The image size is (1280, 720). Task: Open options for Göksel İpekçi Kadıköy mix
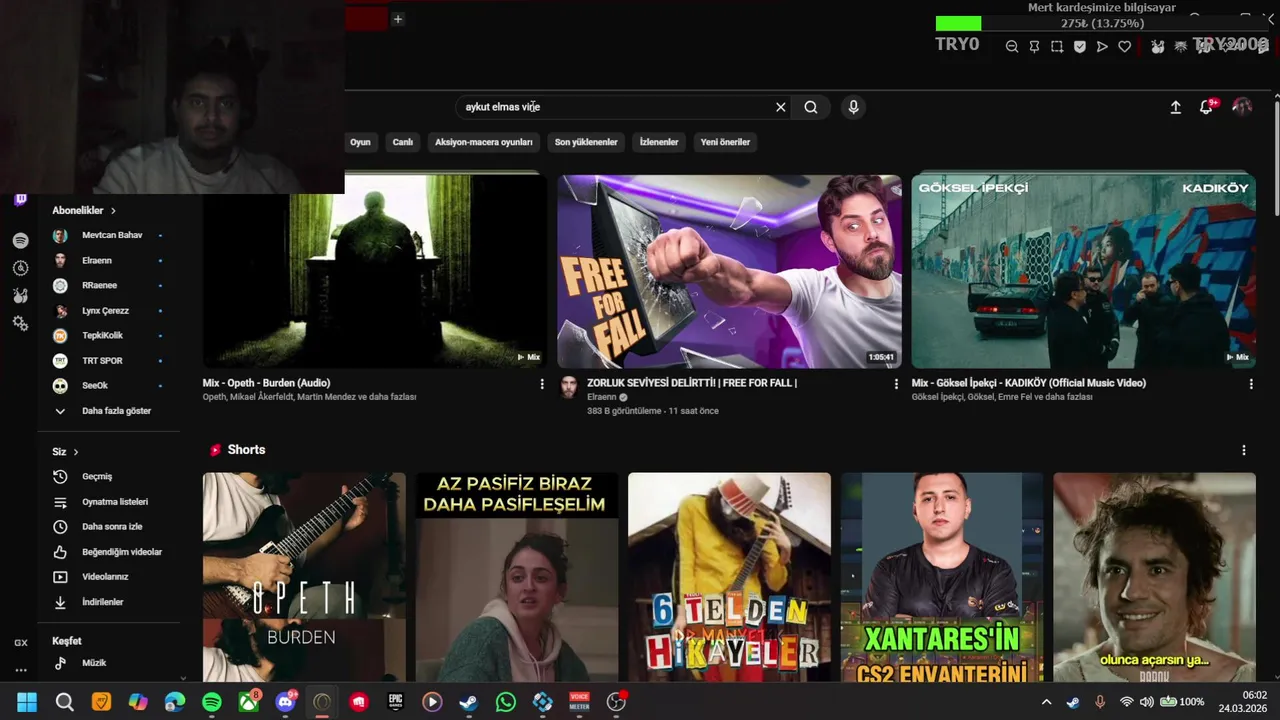tap(1250, 384)
